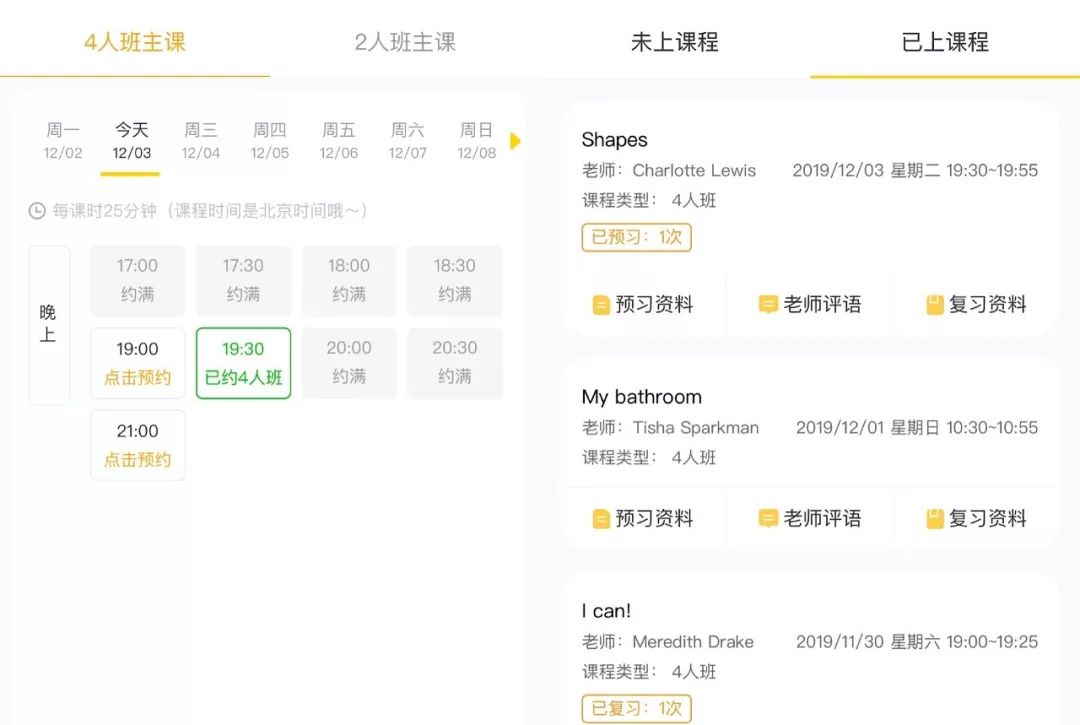Open review materials for My bathroom lesson
The width and height of the screenshot is (1080, 725).
pyautogui.click(x=977, y=518)
